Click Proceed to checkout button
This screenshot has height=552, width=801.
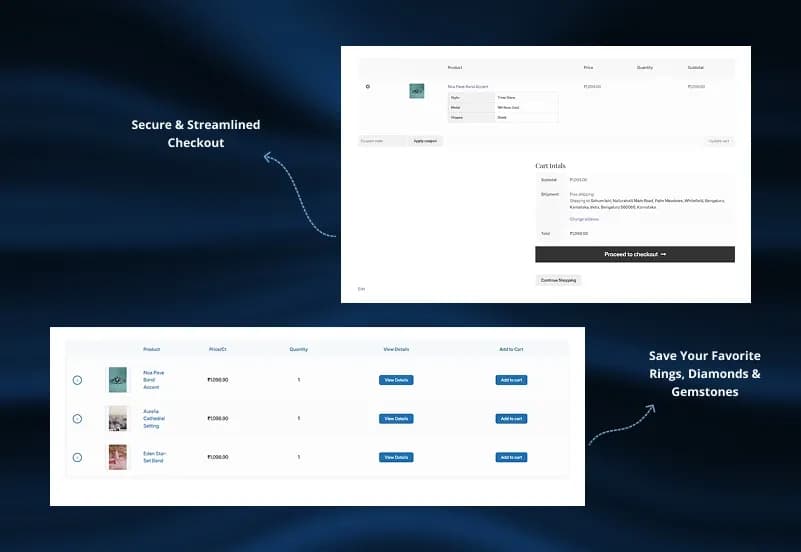pyautogui.click(x=635, y=254)
